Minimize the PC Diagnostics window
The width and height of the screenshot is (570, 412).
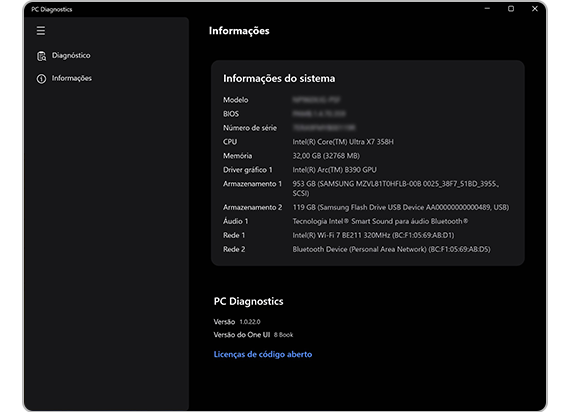click(487, 9)
